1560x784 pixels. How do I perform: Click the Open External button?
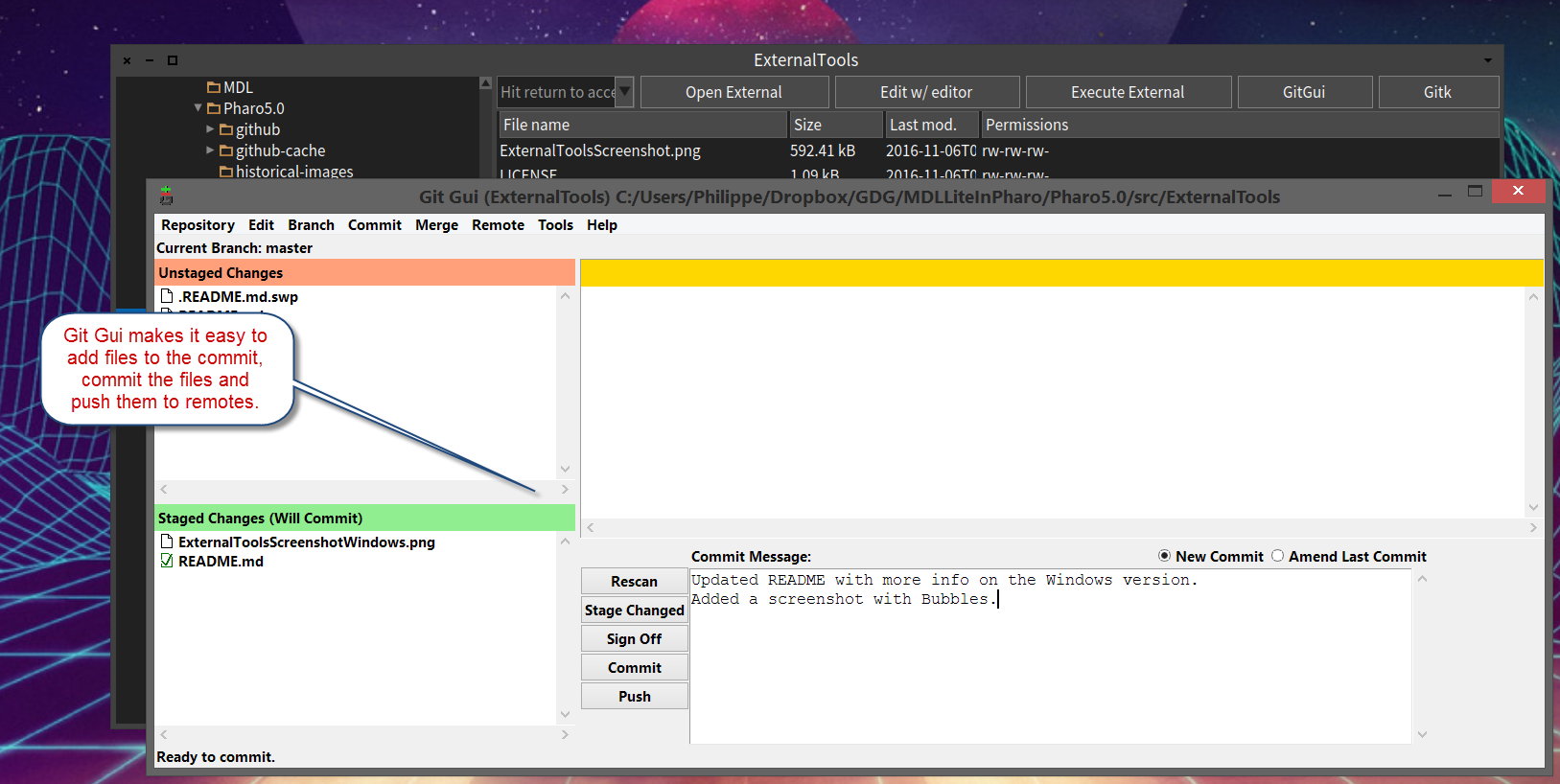[x=734, y=92]
